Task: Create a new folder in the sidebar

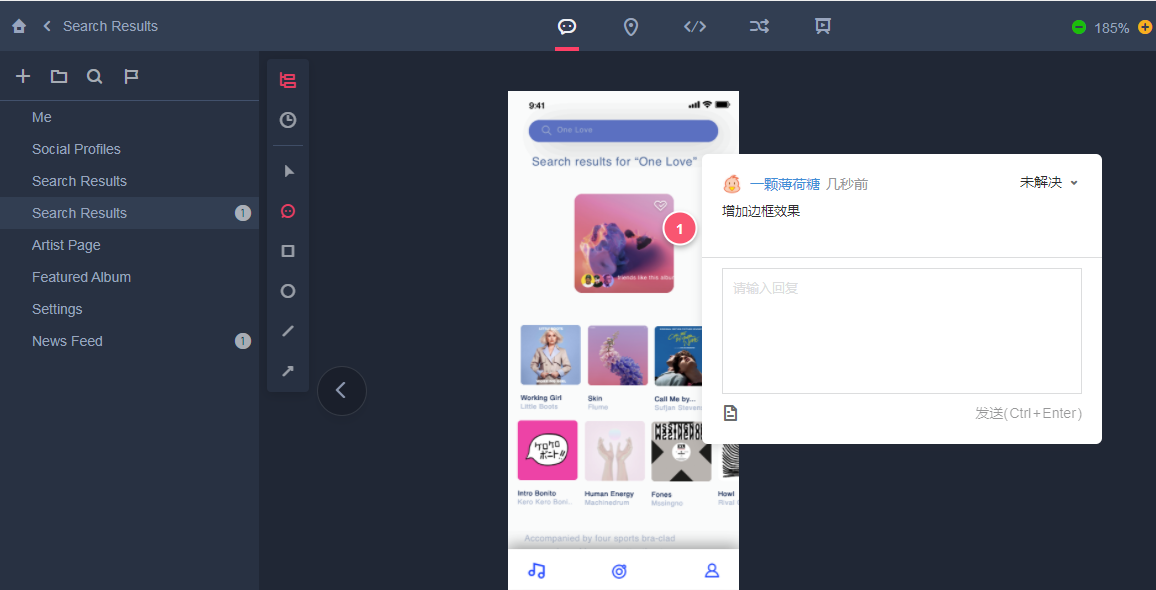Action: point(59,76)
